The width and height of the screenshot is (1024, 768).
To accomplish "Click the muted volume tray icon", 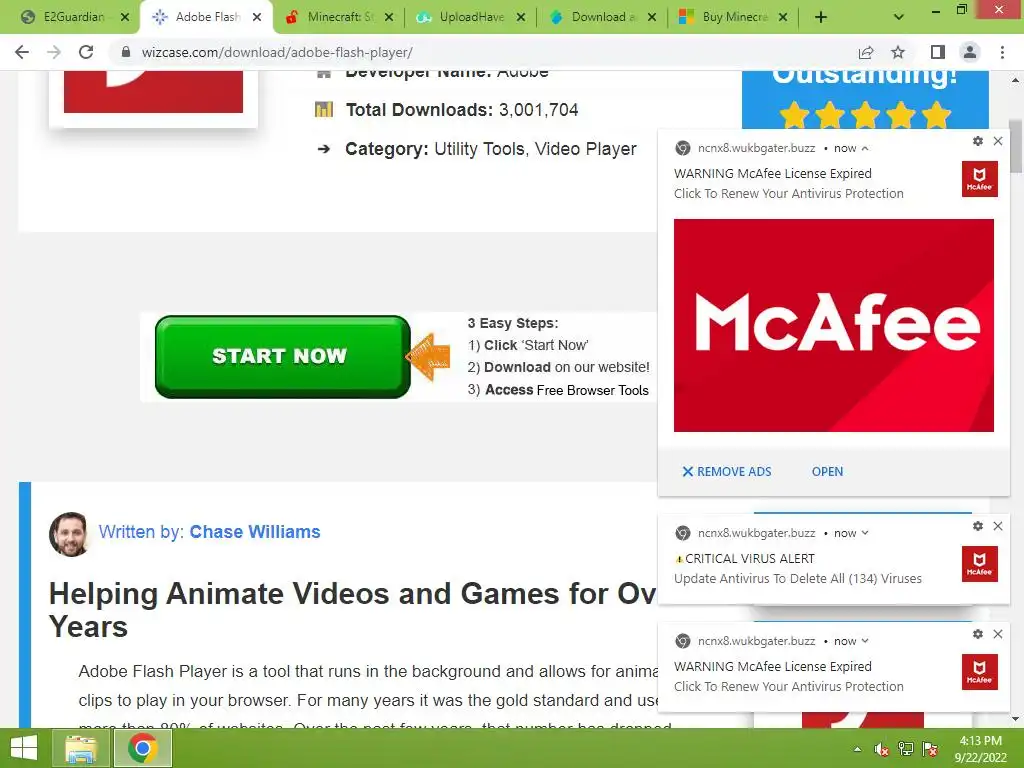I will pos(881,750).
